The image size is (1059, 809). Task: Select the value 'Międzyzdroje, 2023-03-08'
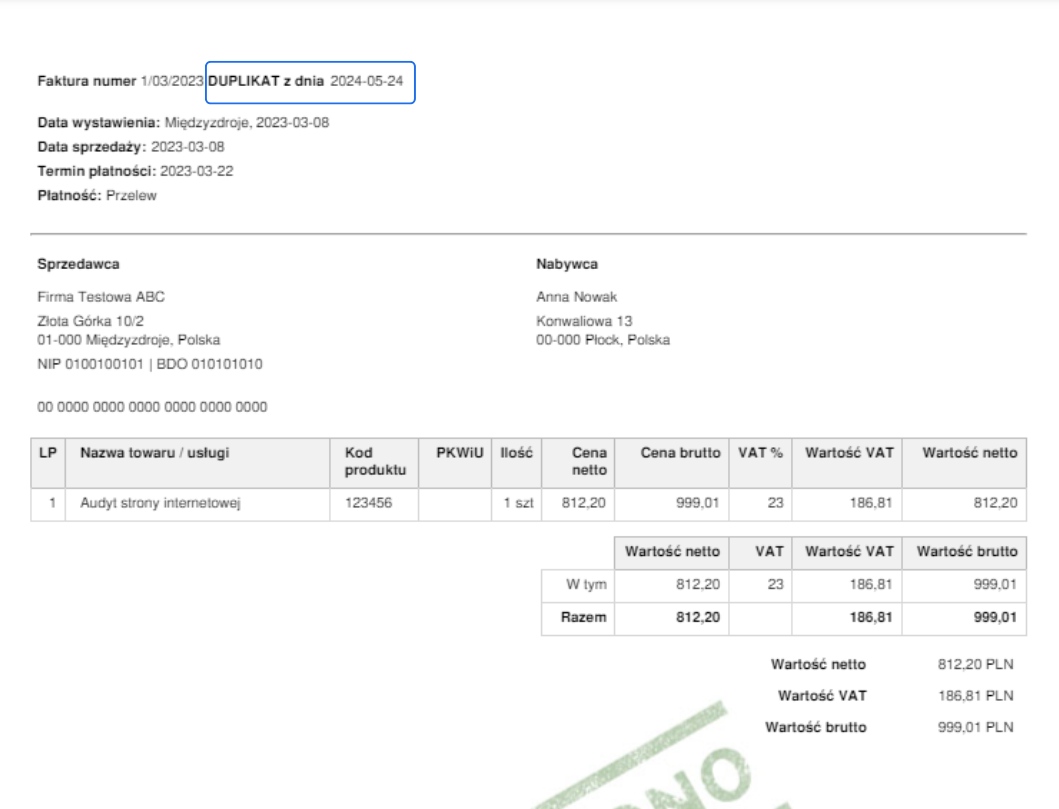[247, 123]
